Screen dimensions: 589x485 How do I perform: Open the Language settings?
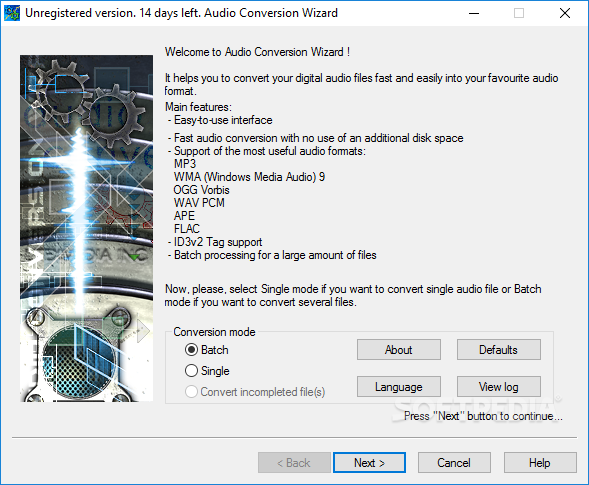tap(399, 387)
